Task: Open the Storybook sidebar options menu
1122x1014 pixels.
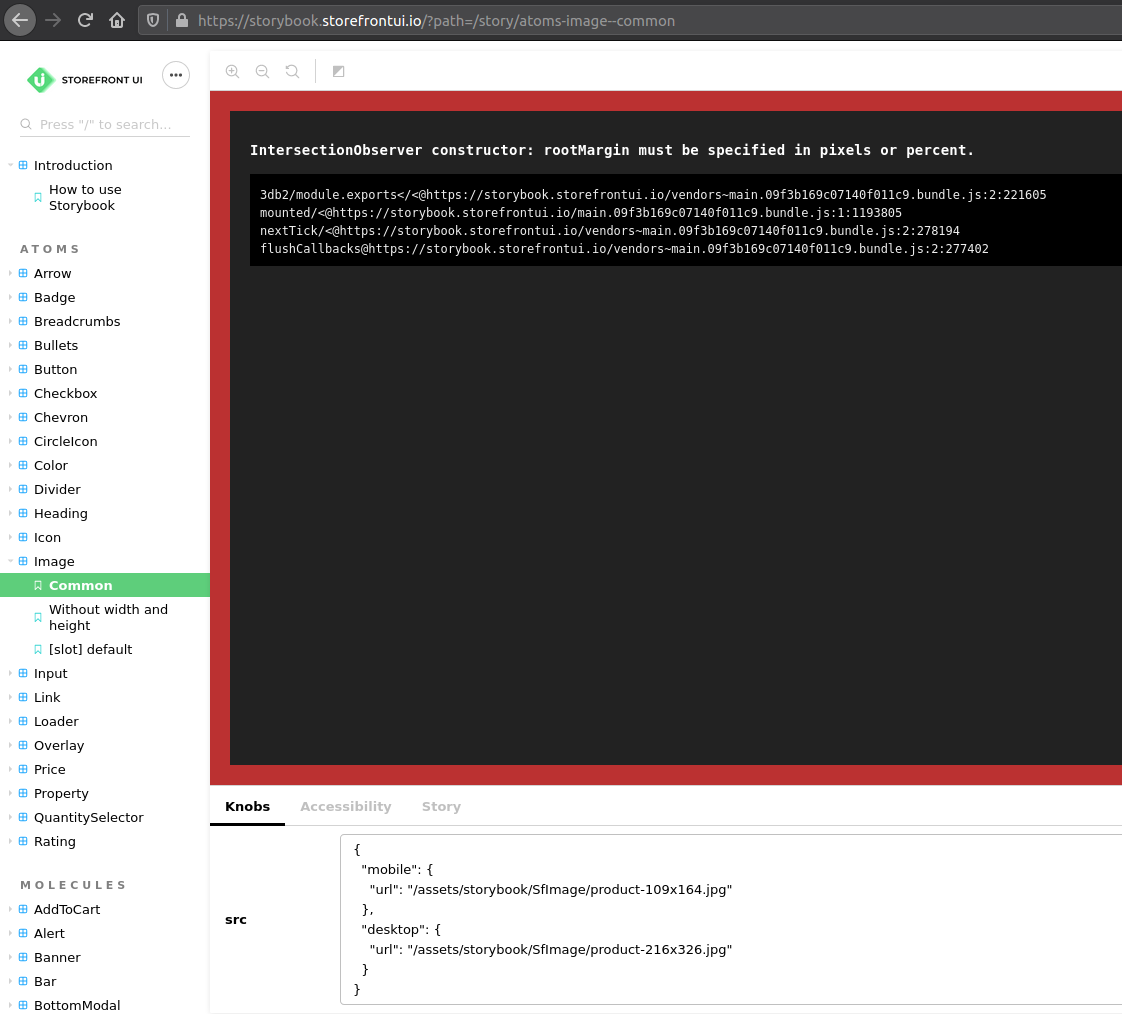Action: 175,75
